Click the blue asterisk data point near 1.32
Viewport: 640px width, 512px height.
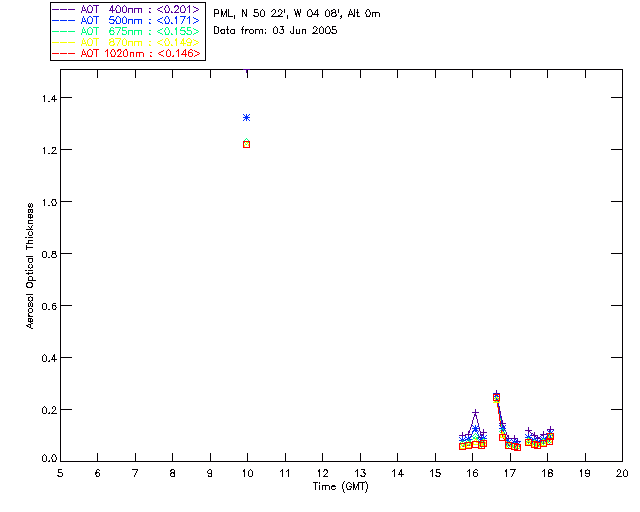click(x=246, y=118)
